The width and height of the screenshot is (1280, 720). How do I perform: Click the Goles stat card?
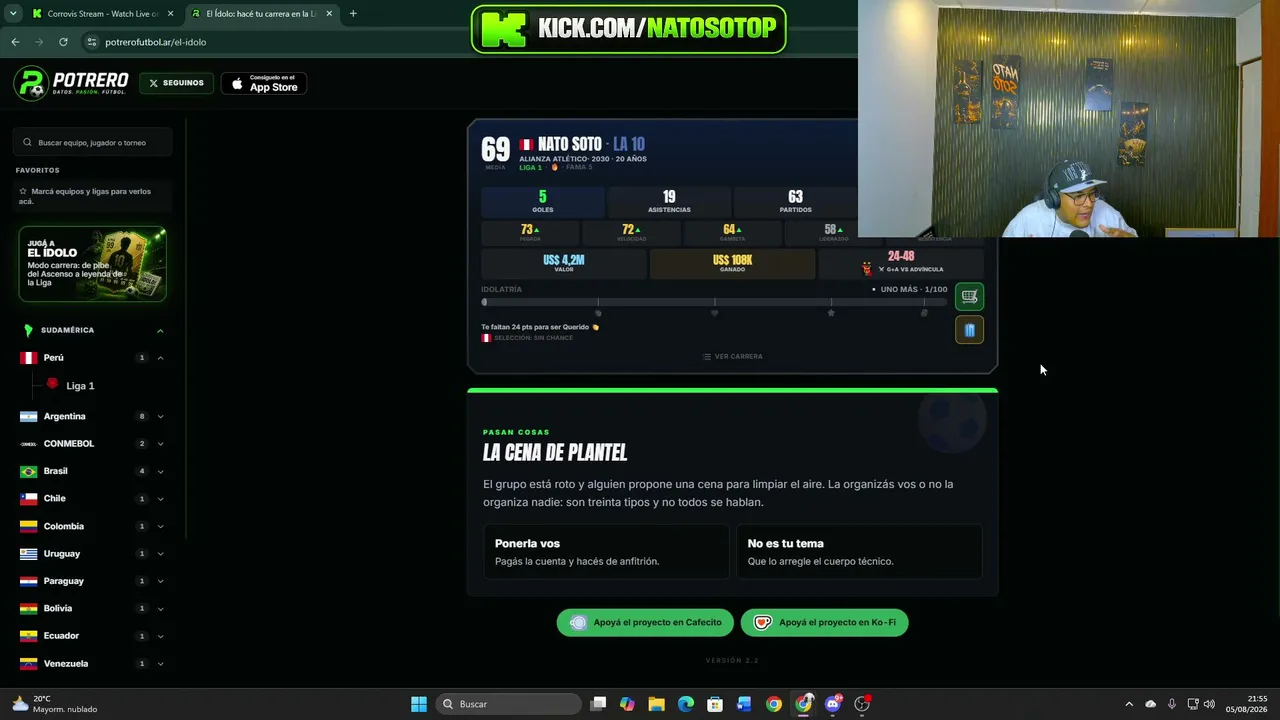(543, 201)
